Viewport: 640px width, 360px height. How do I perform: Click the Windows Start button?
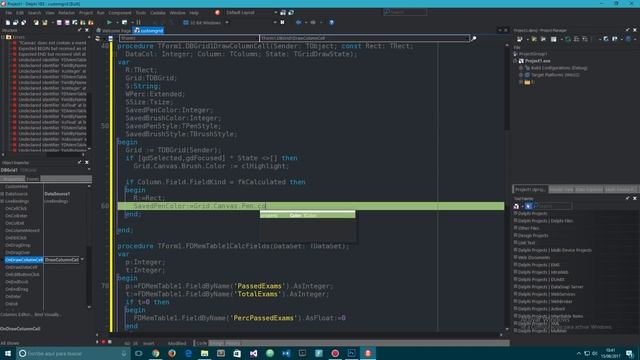[x=8, y=353]
